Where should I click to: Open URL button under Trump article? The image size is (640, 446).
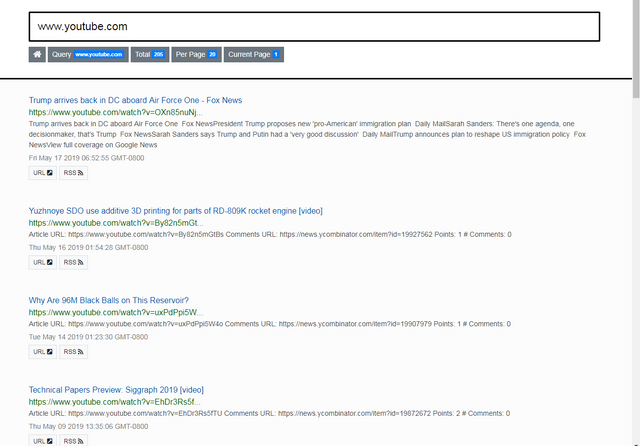(43, 173)
